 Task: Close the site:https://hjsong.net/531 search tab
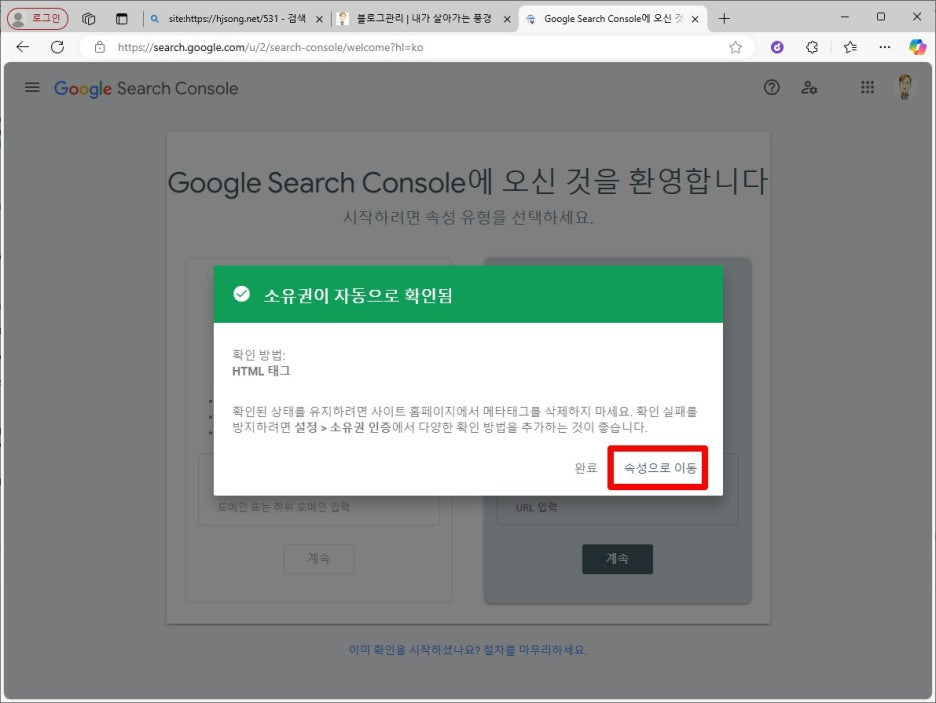pos(319,19)
